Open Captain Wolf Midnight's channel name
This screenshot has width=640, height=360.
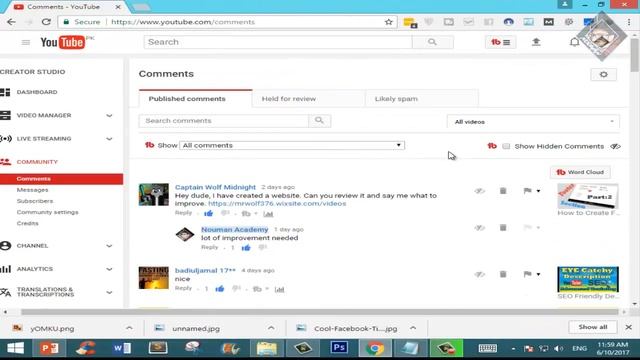(x=215, y=187)
